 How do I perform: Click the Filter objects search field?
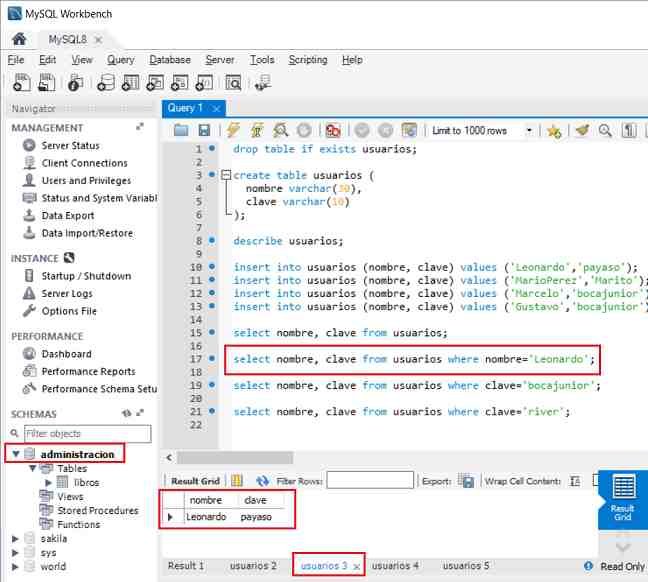86,434
